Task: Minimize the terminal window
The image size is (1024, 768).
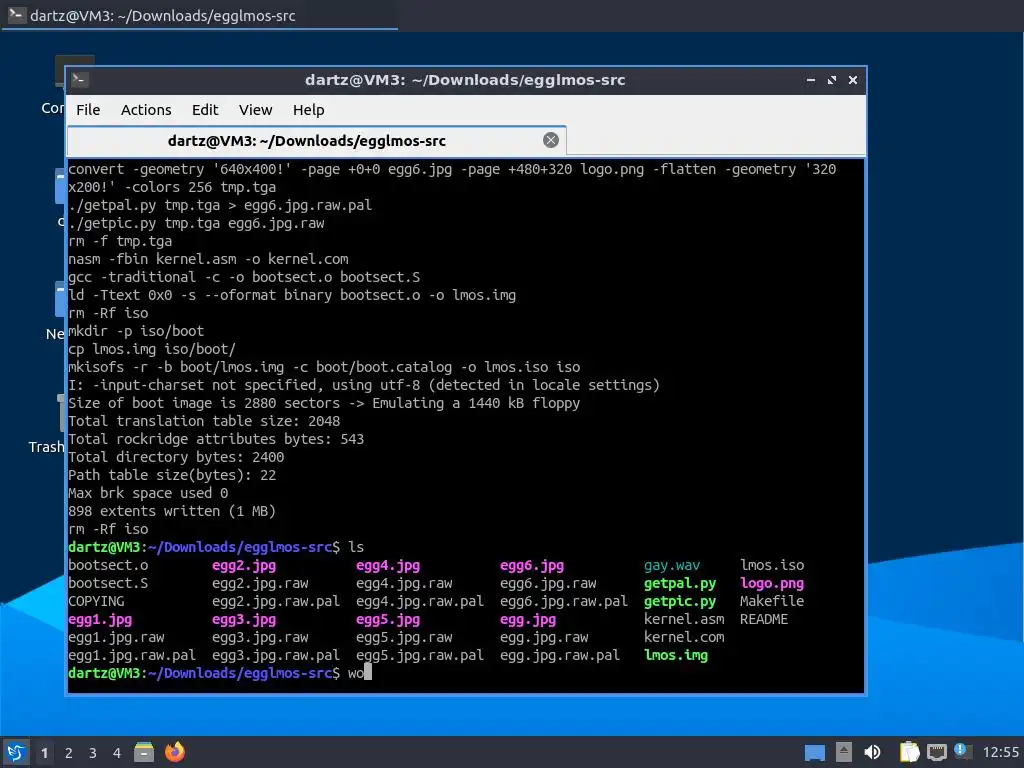Action: click(810, 80)
